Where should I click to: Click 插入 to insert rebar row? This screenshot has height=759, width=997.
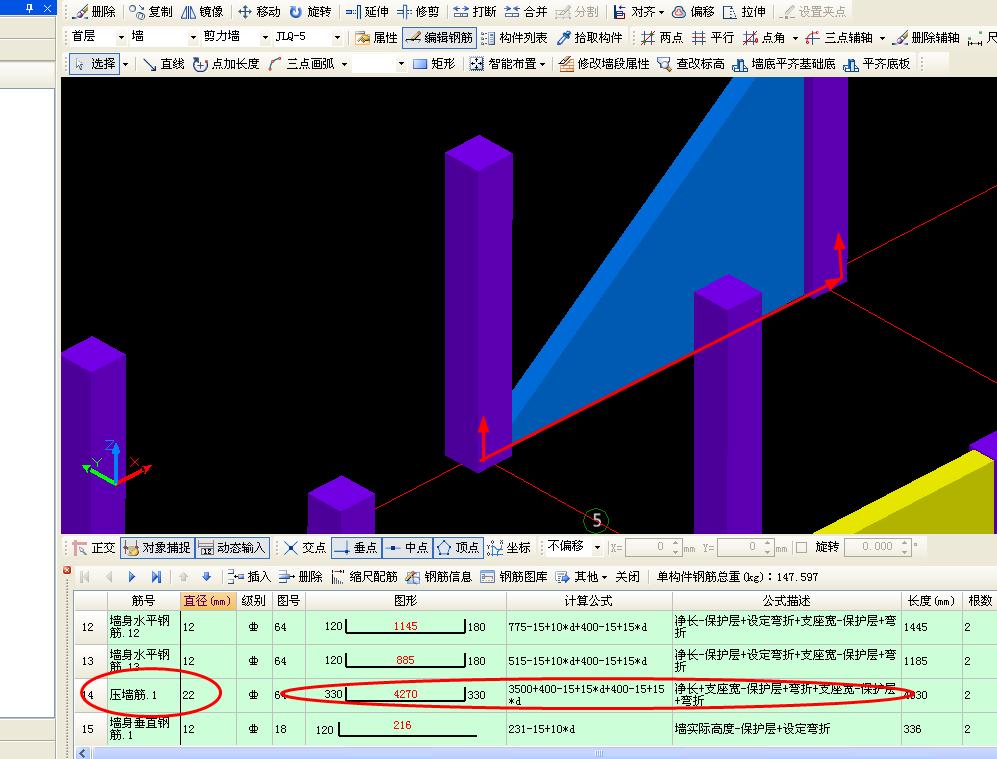coord(249,577)
